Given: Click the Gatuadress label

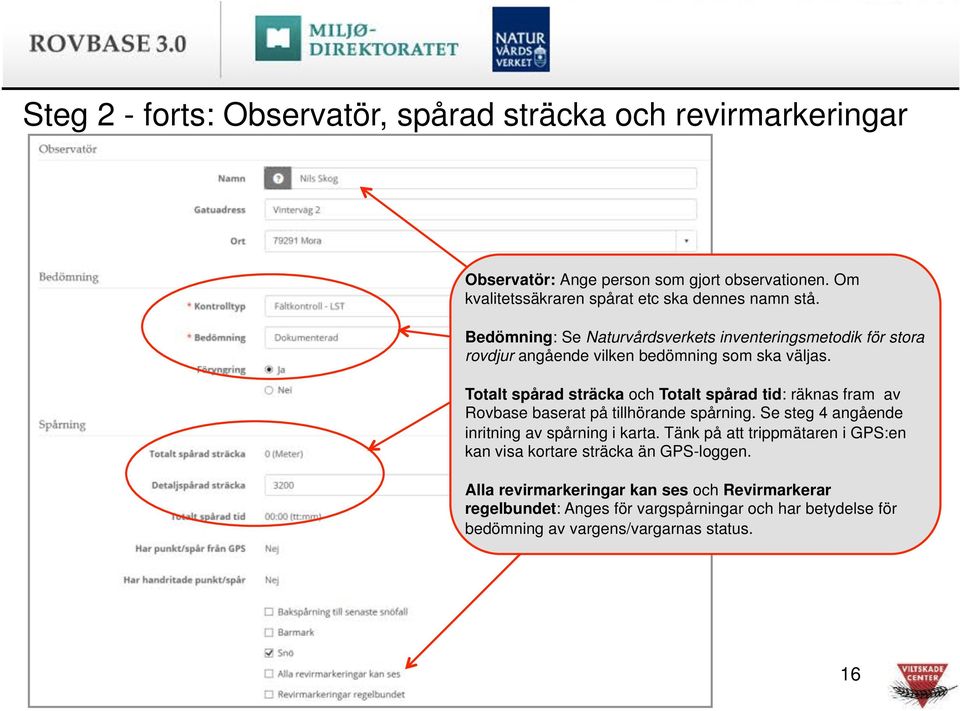Looking at the screenshot, I should click(x=220, y=209).
